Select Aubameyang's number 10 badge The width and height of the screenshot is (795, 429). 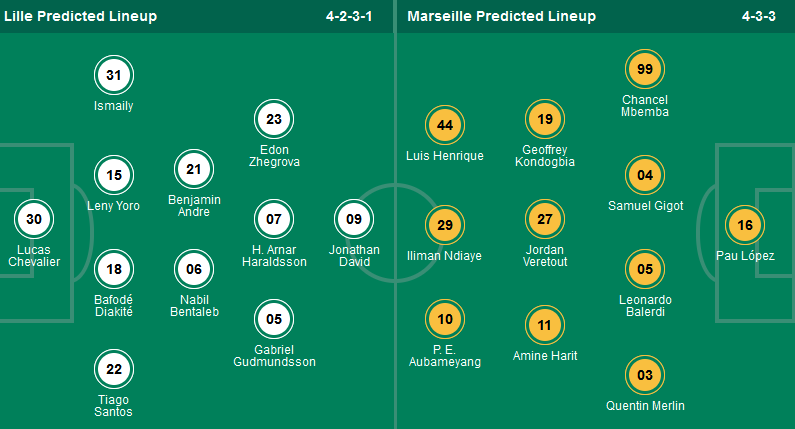(445, 319)
